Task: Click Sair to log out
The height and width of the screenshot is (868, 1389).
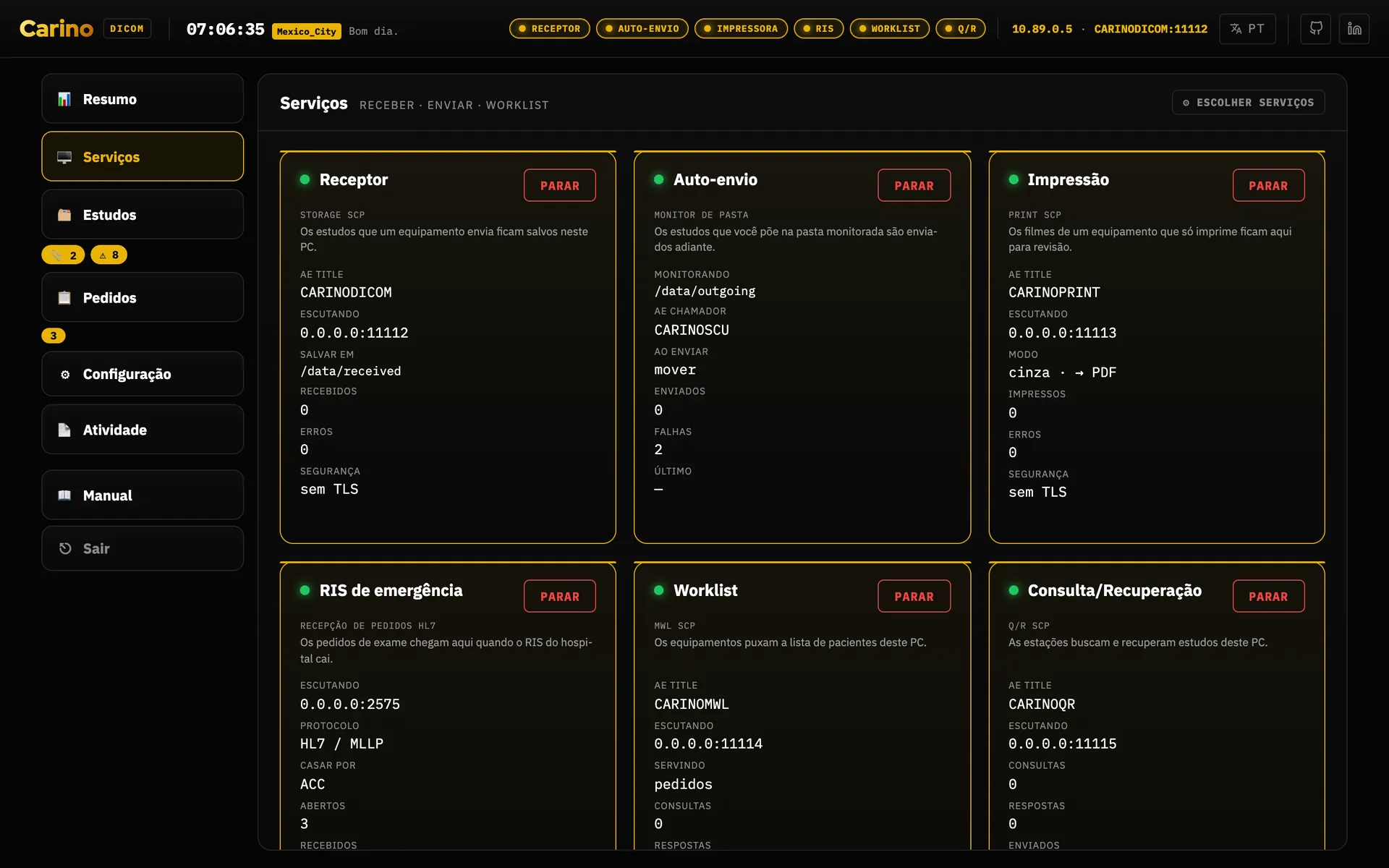Action: click(x=143, y=548)
